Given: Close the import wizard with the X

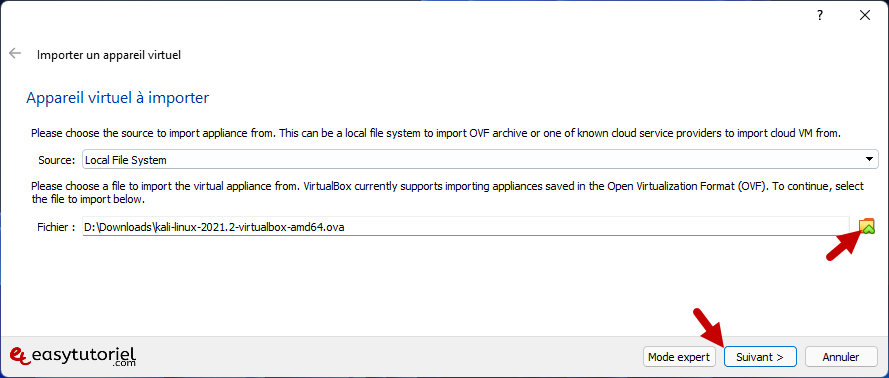Looking at the screenshot, I should click(865, 16).
